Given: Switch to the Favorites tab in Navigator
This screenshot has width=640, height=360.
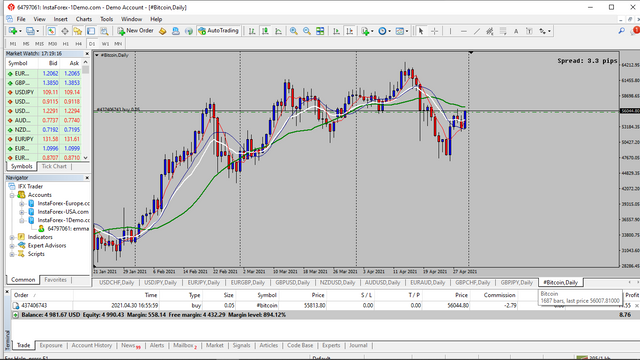Looking at the screenshot, I should point(56,280).
